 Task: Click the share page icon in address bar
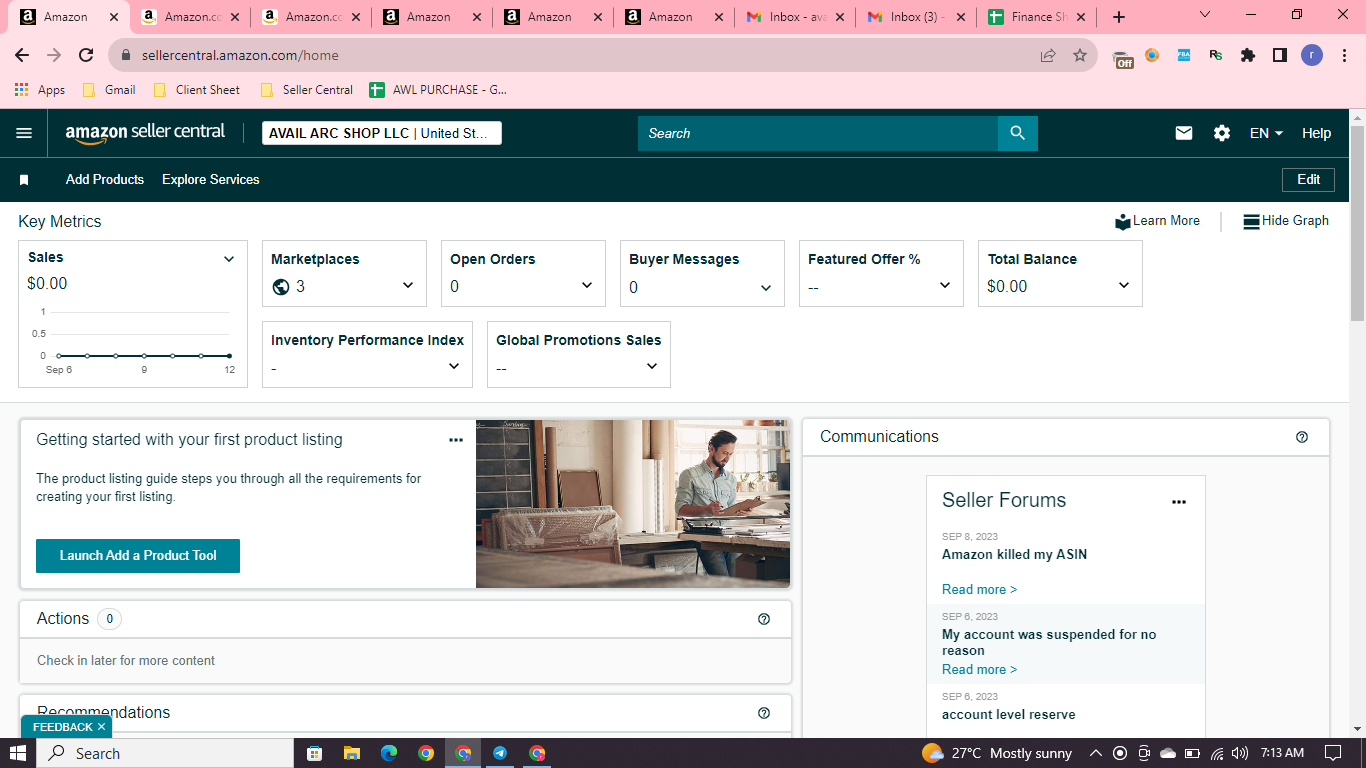click(1048, 56)
